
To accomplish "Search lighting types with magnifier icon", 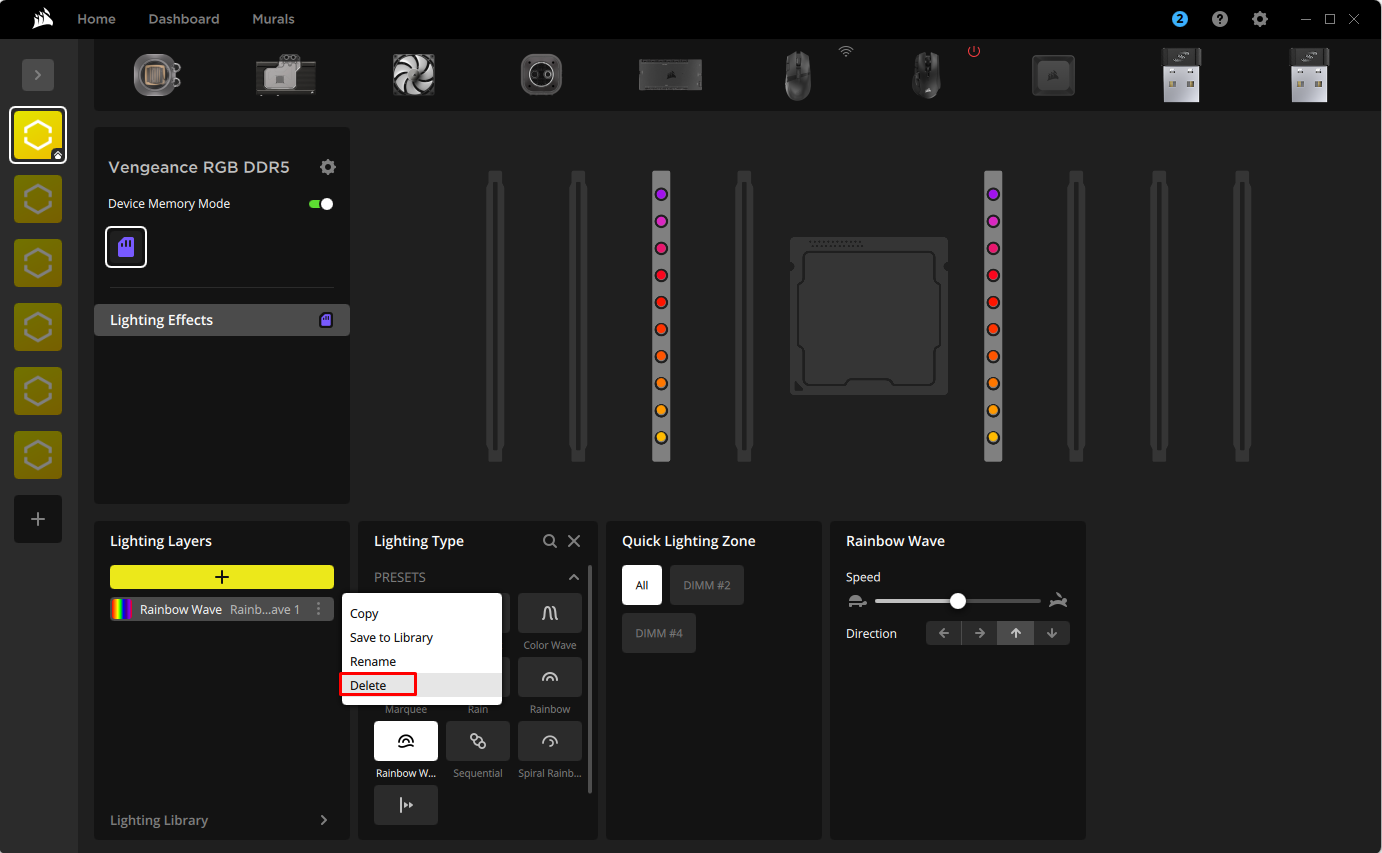I will coord(550,541).
